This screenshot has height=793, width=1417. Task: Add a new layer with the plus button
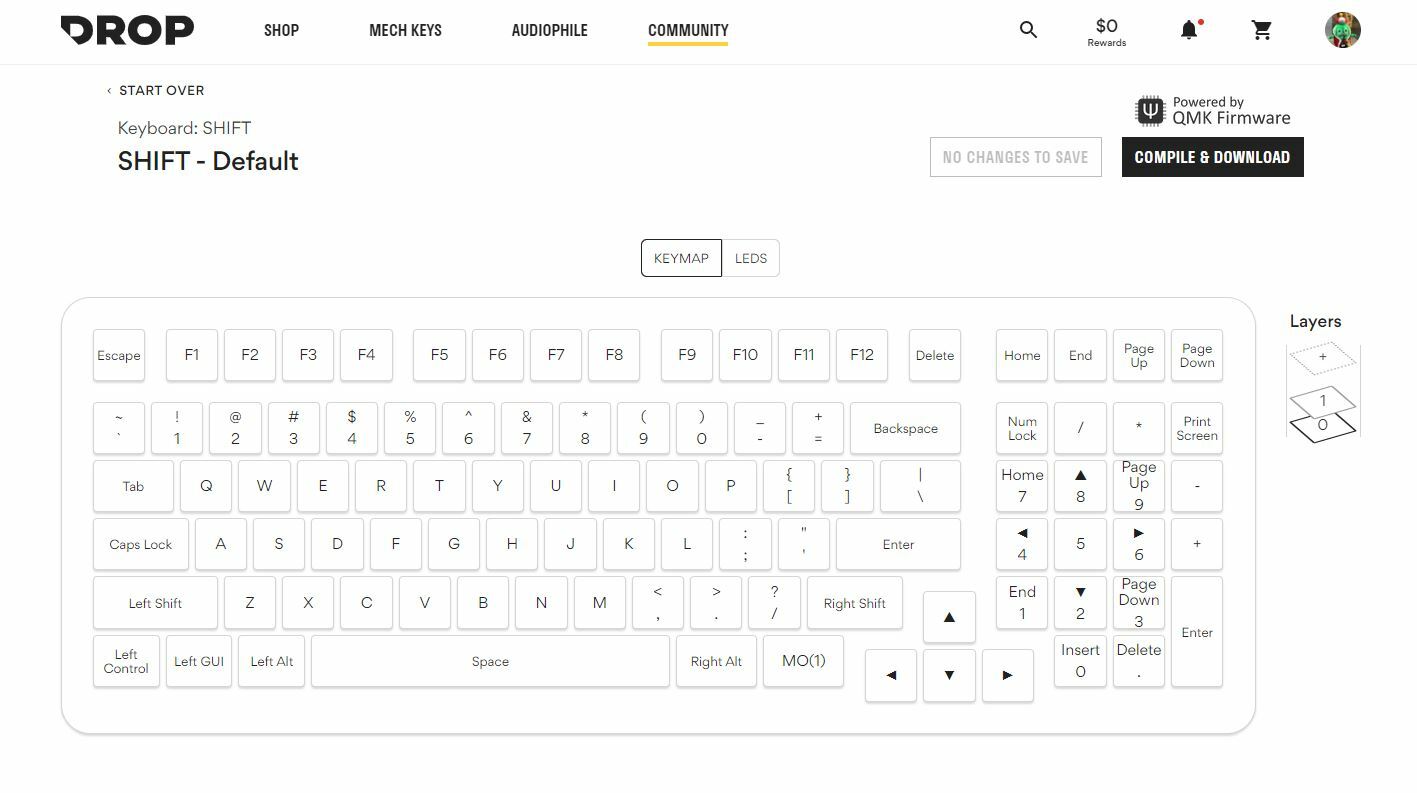point(1323,356)
